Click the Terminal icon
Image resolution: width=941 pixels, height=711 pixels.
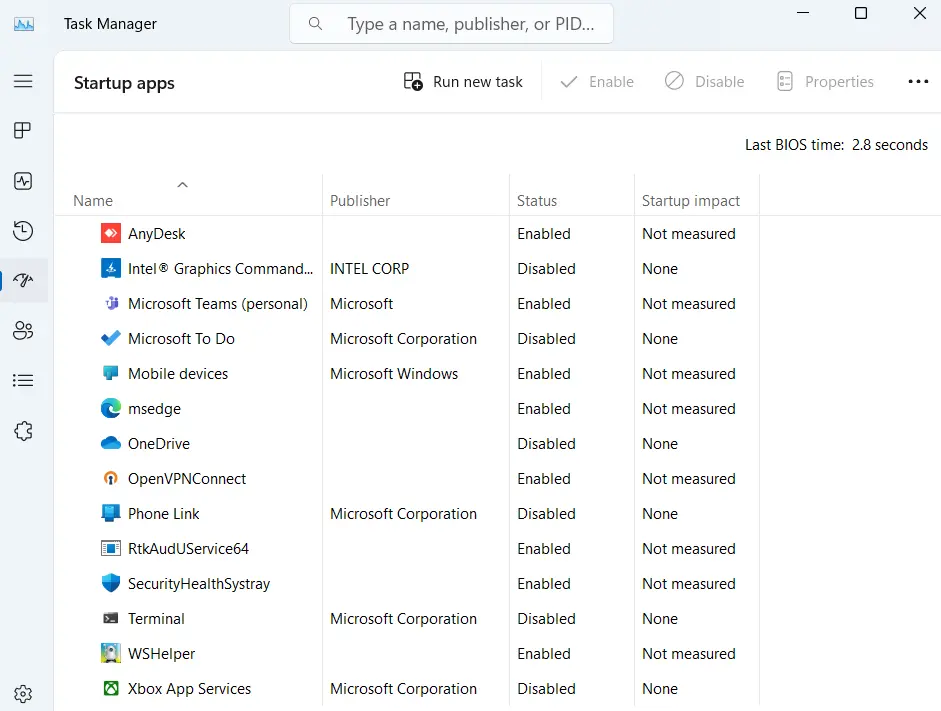(x=110, y=618)
